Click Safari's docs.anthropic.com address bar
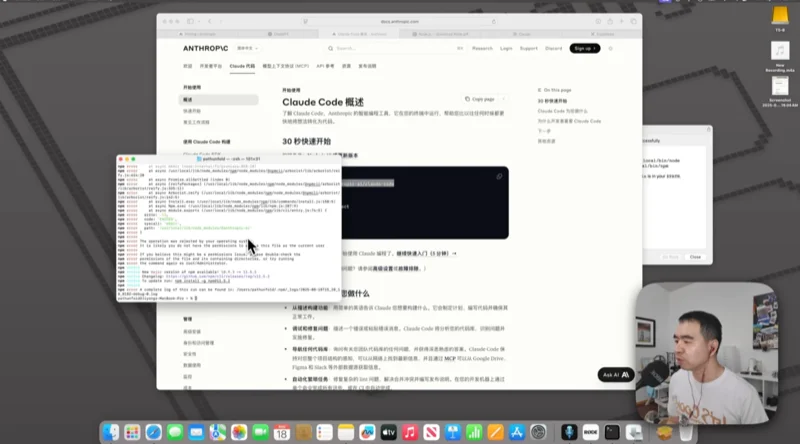800x444 pixels. [x=399, y=21]
